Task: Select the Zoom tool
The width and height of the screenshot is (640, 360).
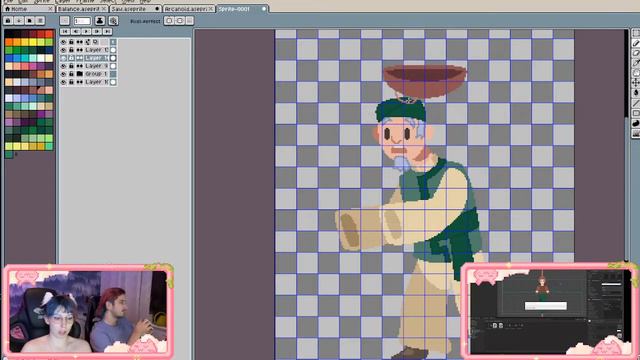Action: pyautogui.click(x=636, y=73)
